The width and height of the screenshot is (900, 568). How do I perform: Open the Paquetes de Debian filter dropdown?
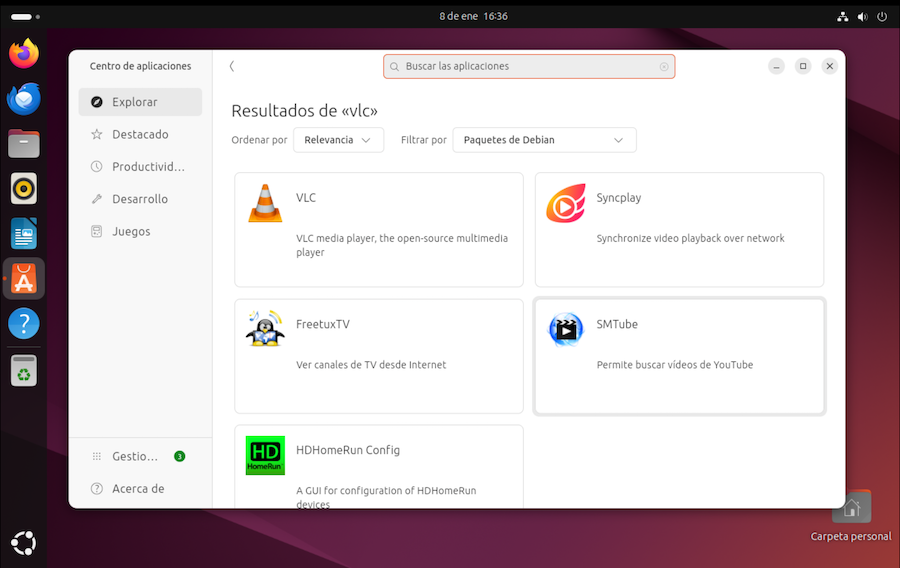tap(544, 140)
